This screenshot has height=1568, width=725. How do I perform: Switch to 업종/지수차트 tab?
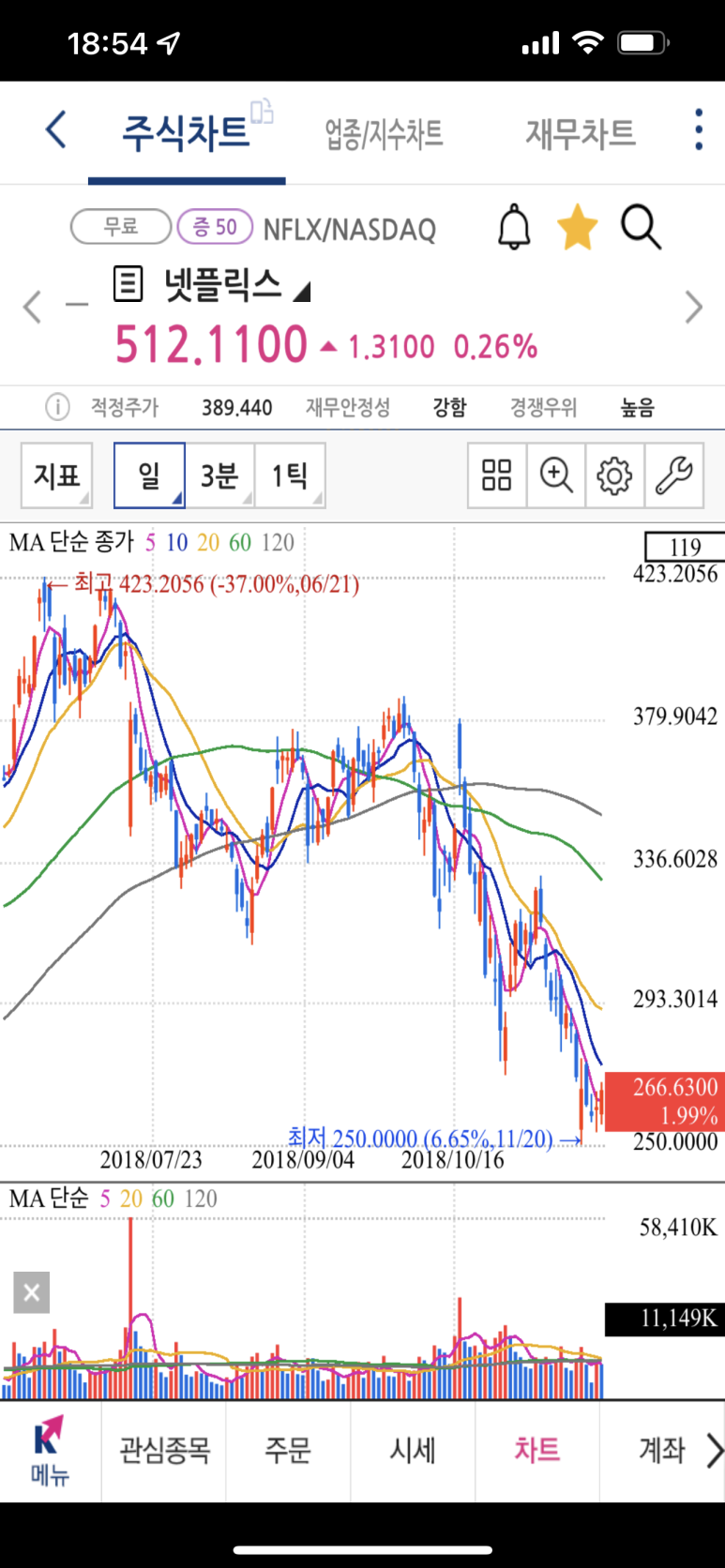(384, 133)
